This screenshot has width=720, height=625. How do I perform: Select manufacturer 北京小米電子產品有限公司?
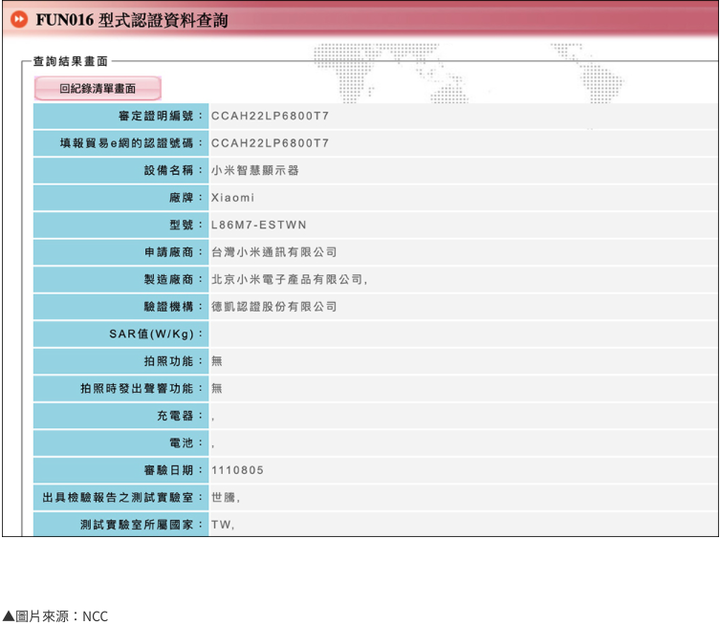coord(287,279)
